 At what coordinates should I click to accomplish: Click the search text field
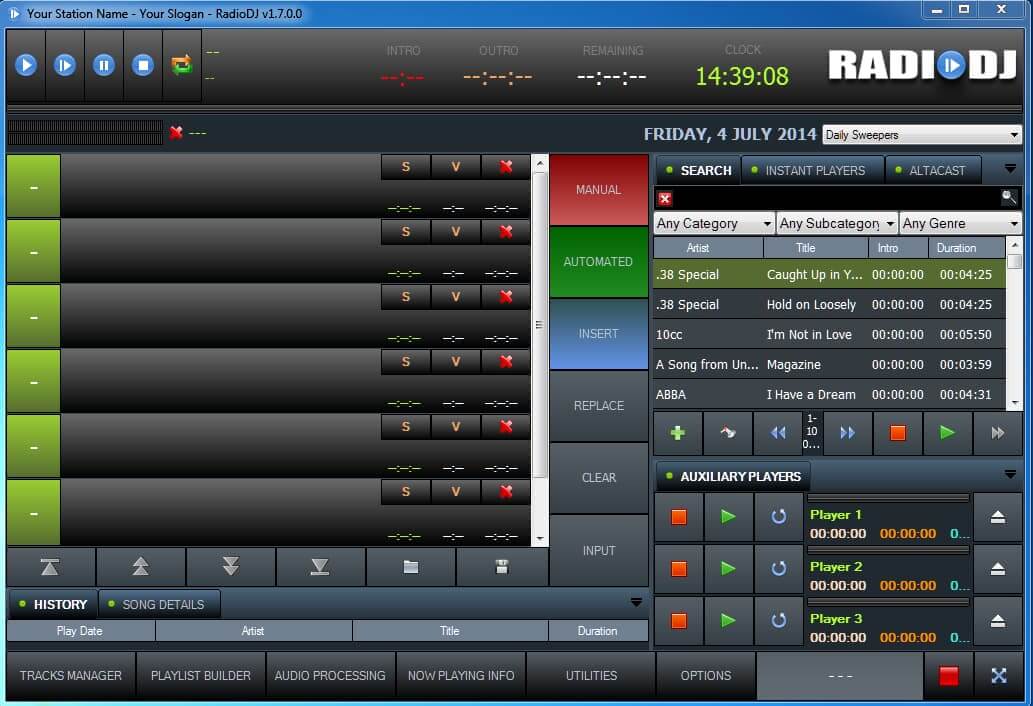click(835, 199)
